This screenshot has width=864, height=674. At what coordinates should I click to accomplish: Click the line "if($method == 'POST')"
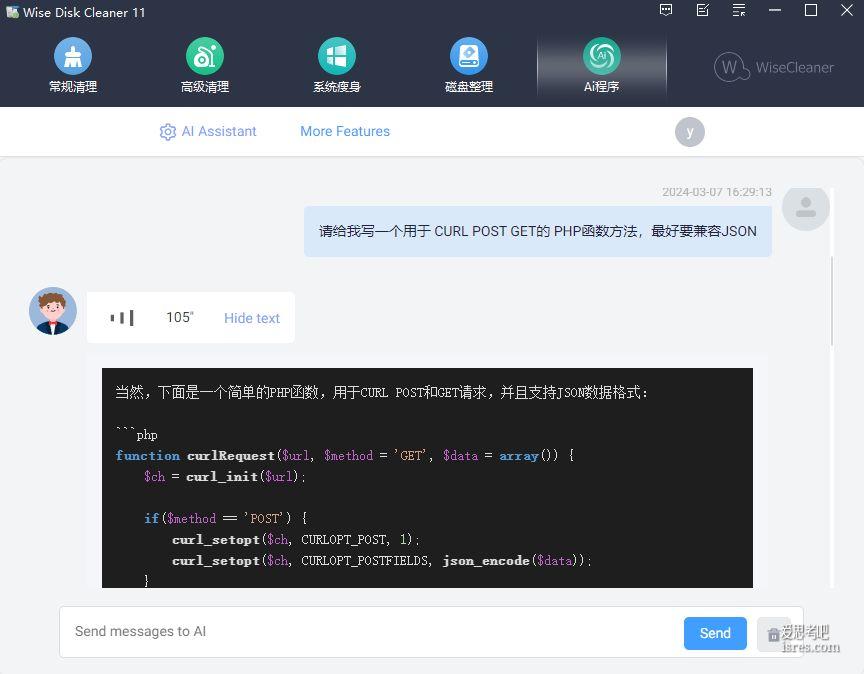point(226,519)
